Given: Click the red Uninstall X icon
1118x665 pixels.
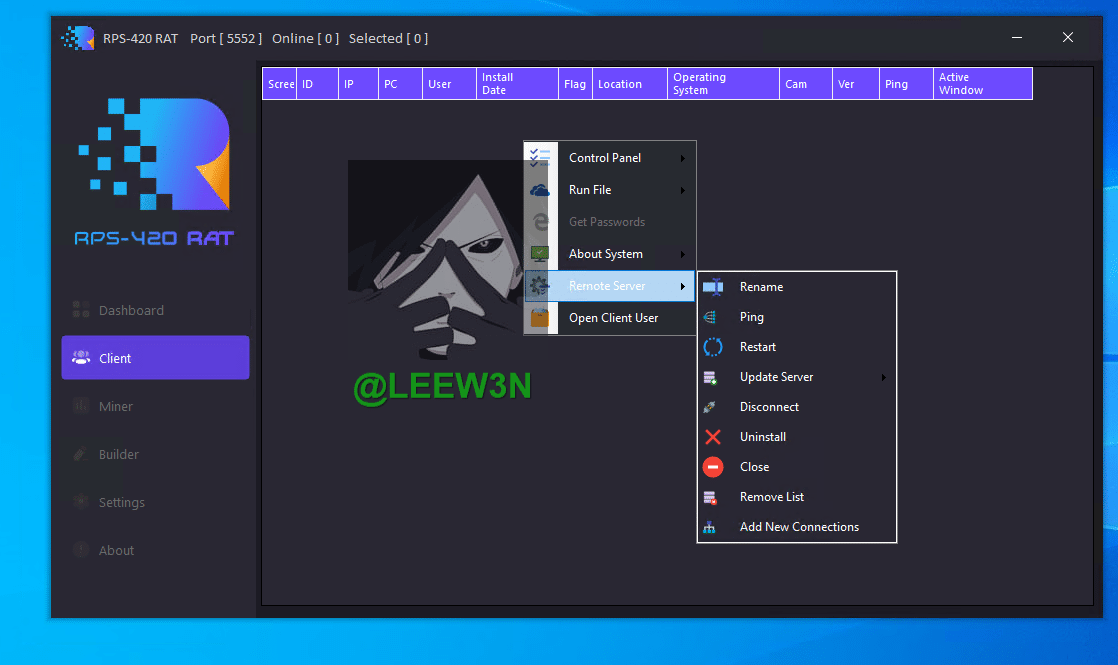Looking at the screenshot, I should pyautogui.click(x=712, y=437).
